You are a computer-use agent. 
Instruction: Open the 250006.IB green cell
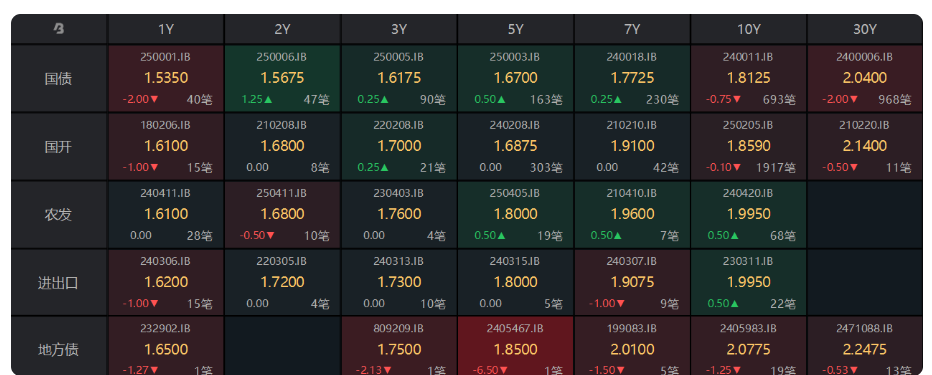click(x=282, y=78)
